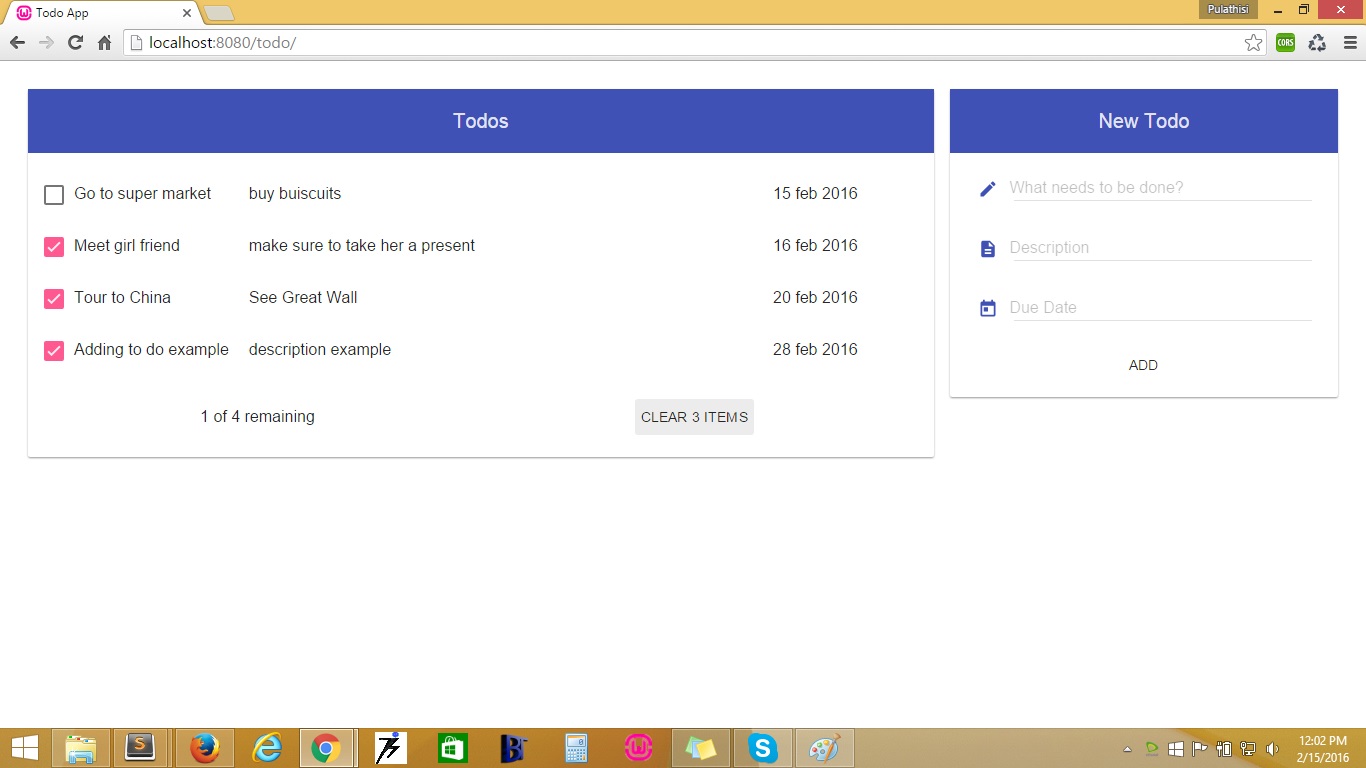Open Paint from the taskbar
This screenshot has height=768, width=1366.
coord(824,748)
